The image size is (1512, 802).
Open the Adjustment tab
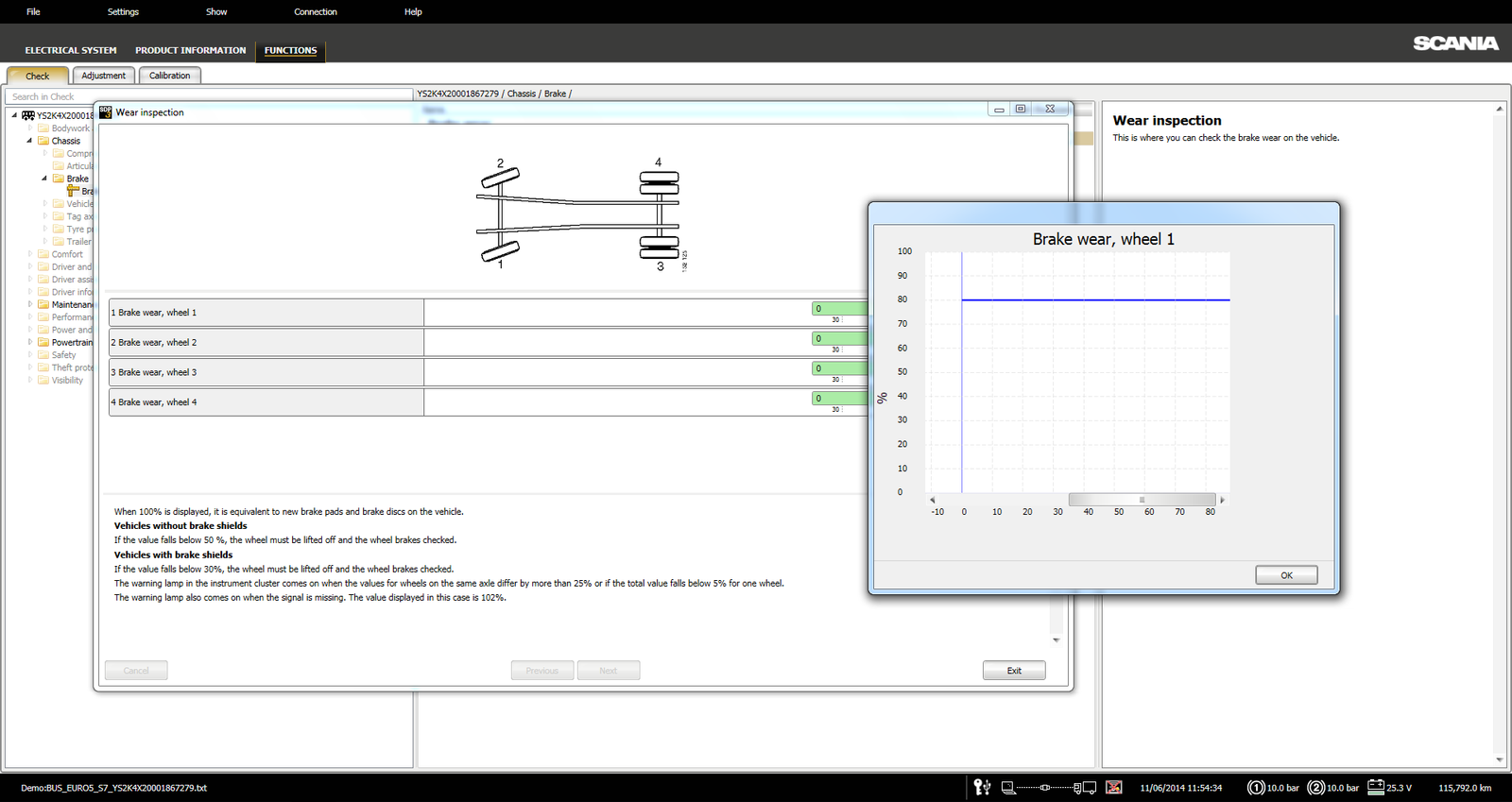(x=104, y=76)
